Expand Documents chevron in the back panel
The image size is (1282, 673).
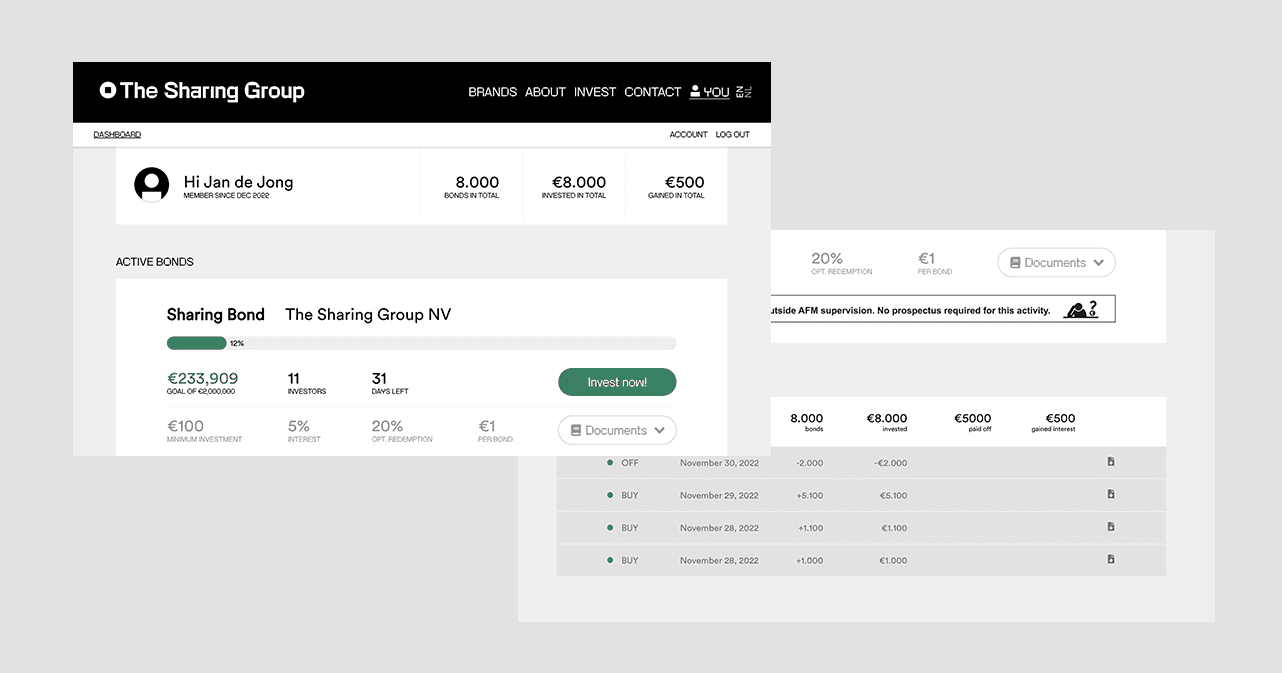[1098, 263]
